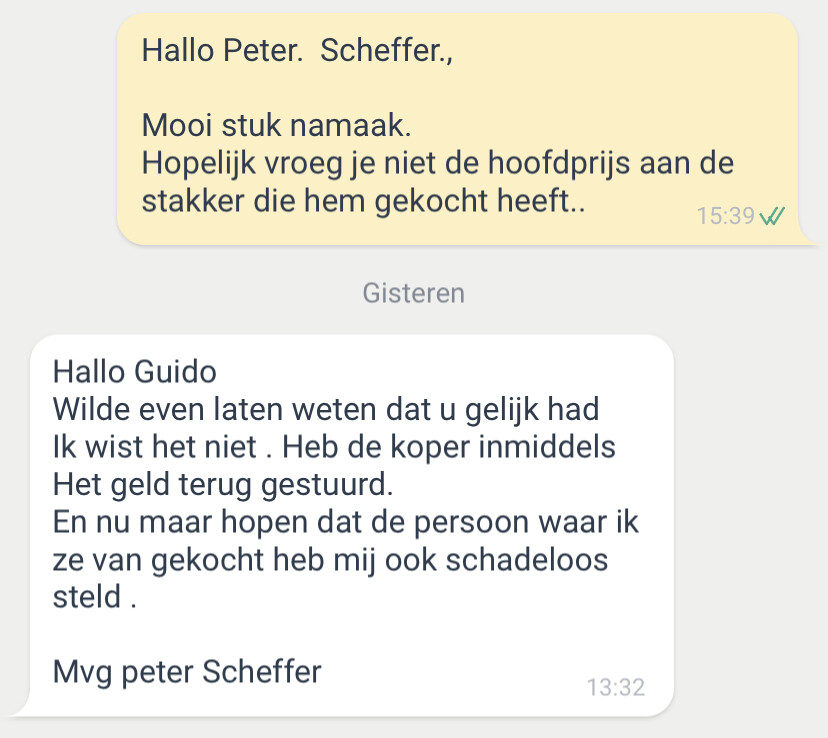Click the line 'Ik wist het niet'

[x=334, y=447]
